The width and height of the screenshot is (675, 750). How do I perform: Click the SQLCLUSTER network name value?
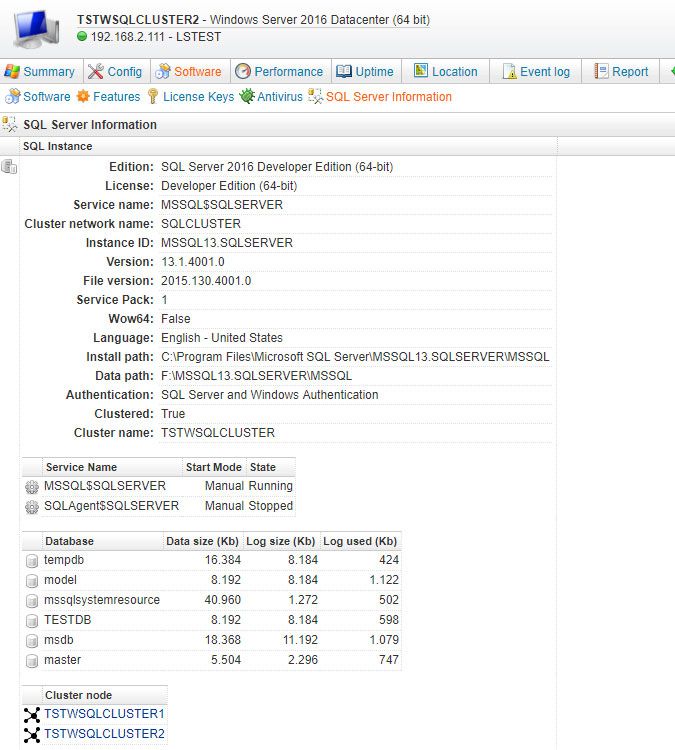point(201,224)
